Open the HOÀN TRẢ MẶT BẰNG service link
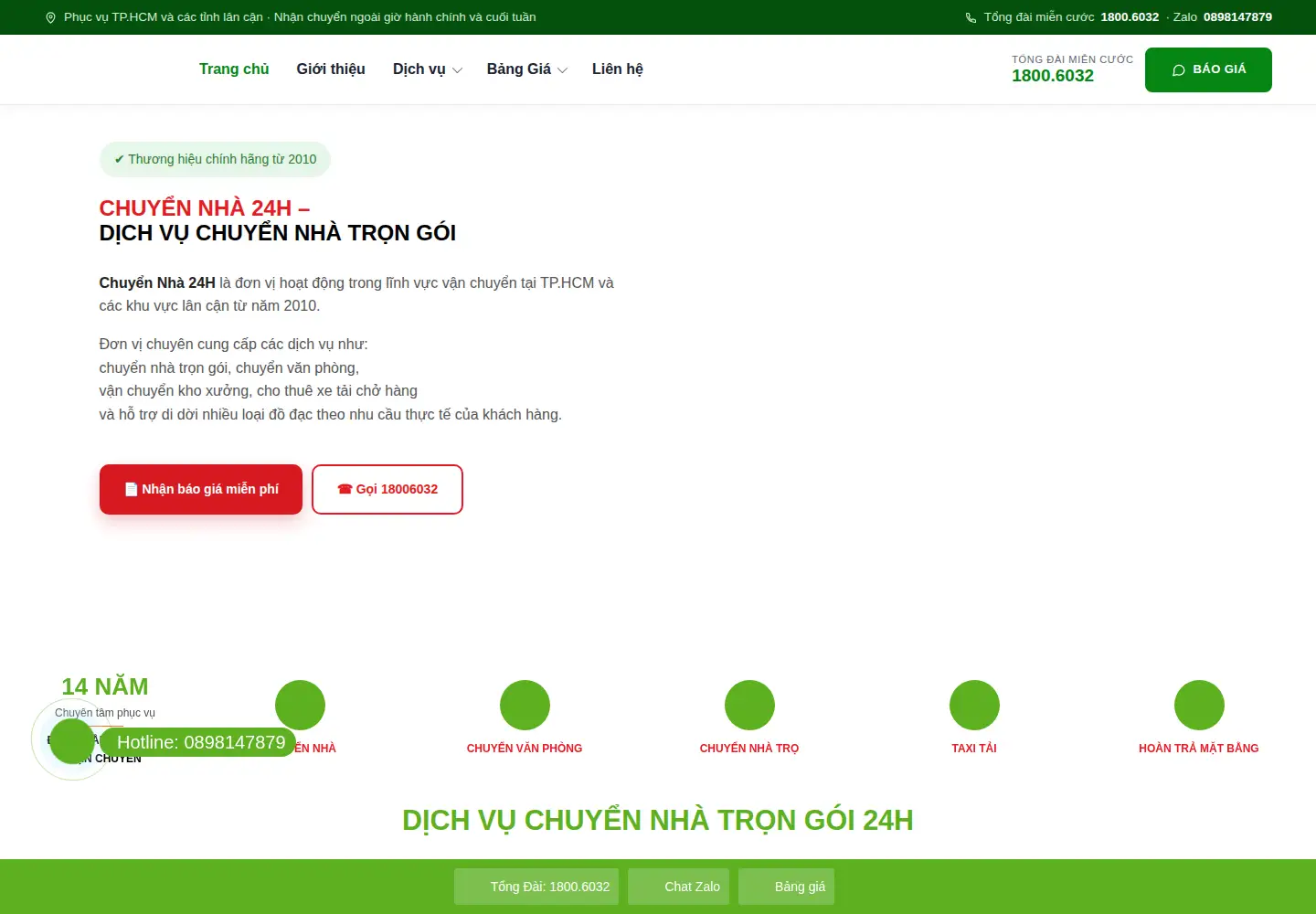 click(1199, 749)
